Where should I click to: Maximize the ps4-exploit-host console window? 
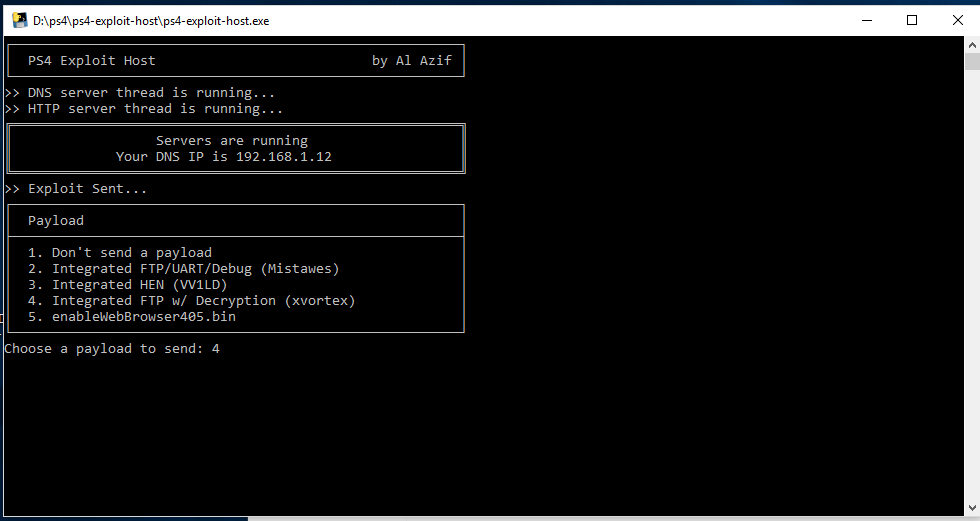pos(912,20)
